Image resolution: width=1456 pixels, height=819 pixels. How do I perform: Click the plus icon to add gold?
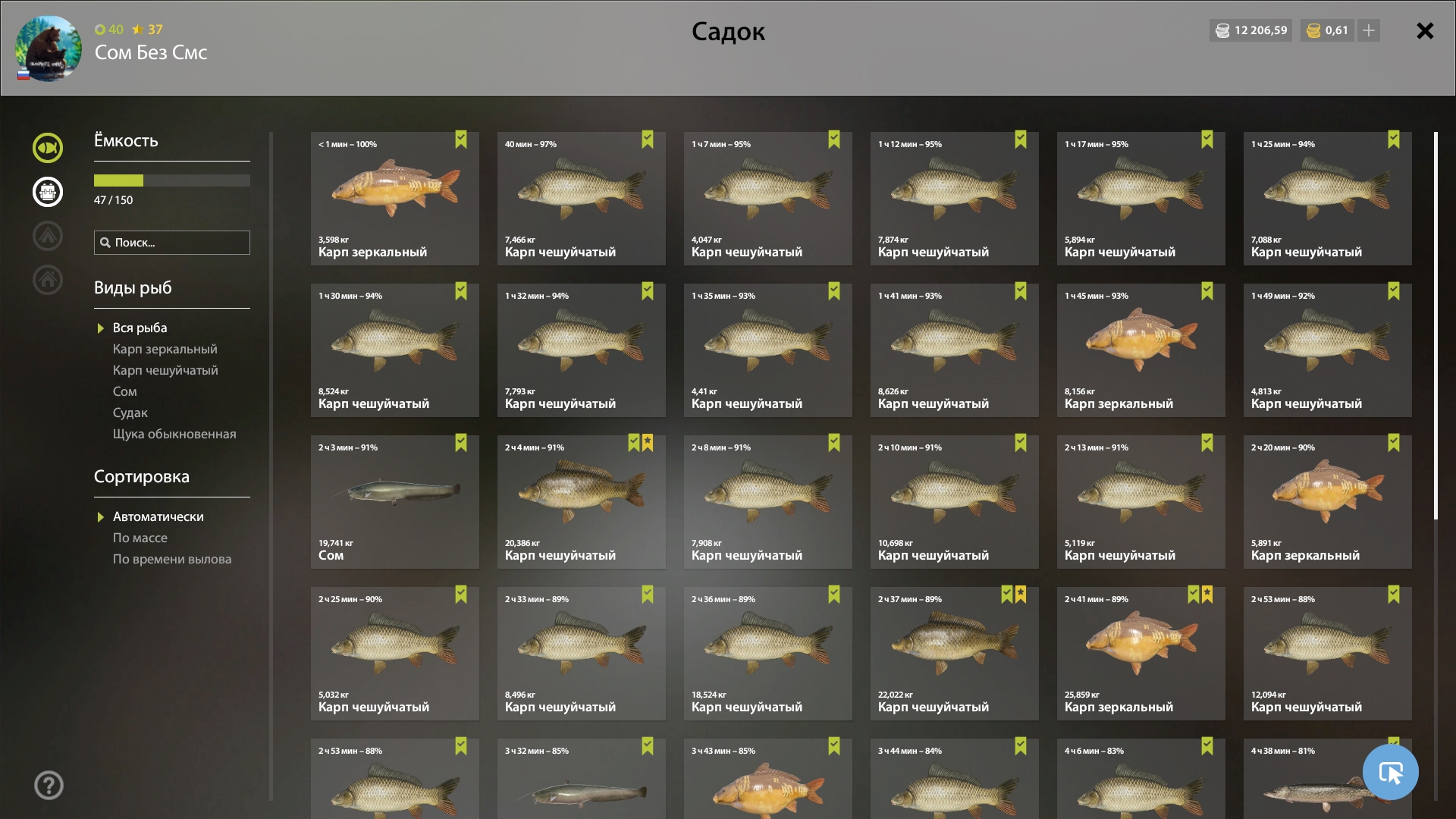click(1369, 30)
